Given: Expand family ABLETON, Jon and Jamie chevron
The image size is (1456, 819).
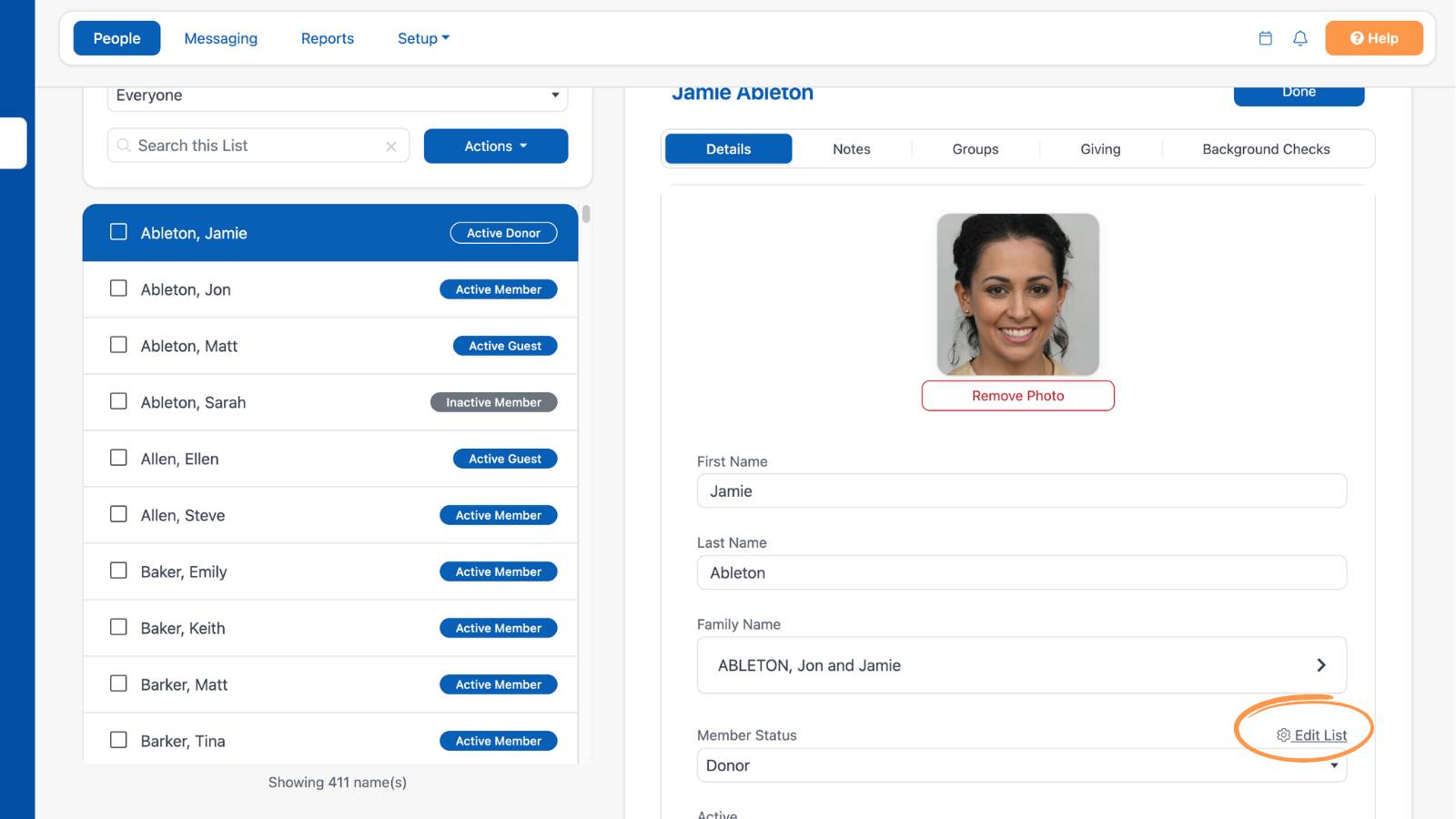Looking at the screenshot, I should (x=1321, y=665).
